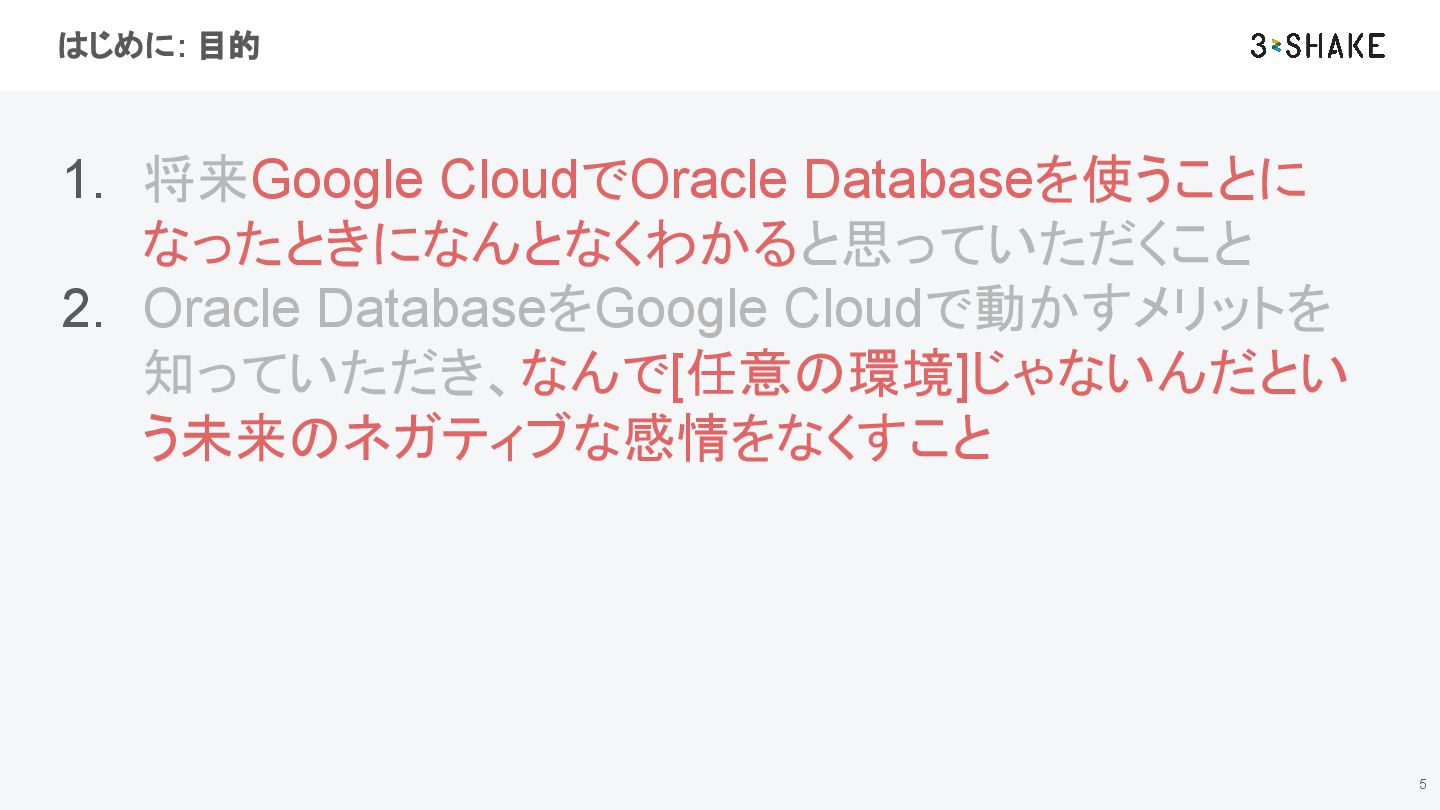Image resolution: width=1440 pixels, height=810 pixels.
Task: Click the red phrase じゃないんだとい
Action: pyautogui.click(x=1160, y=376)
